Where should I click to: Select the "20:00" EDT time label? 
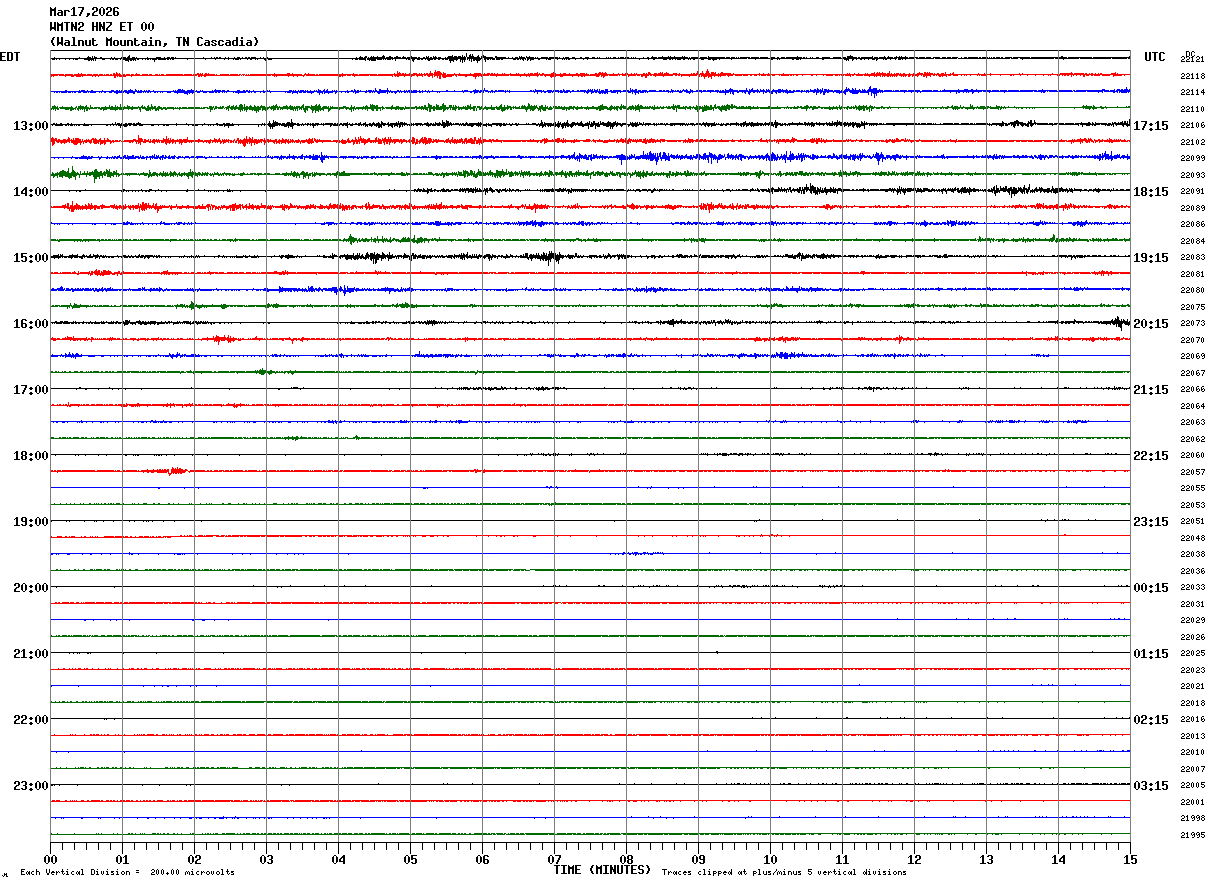click(x=30, y=588)
